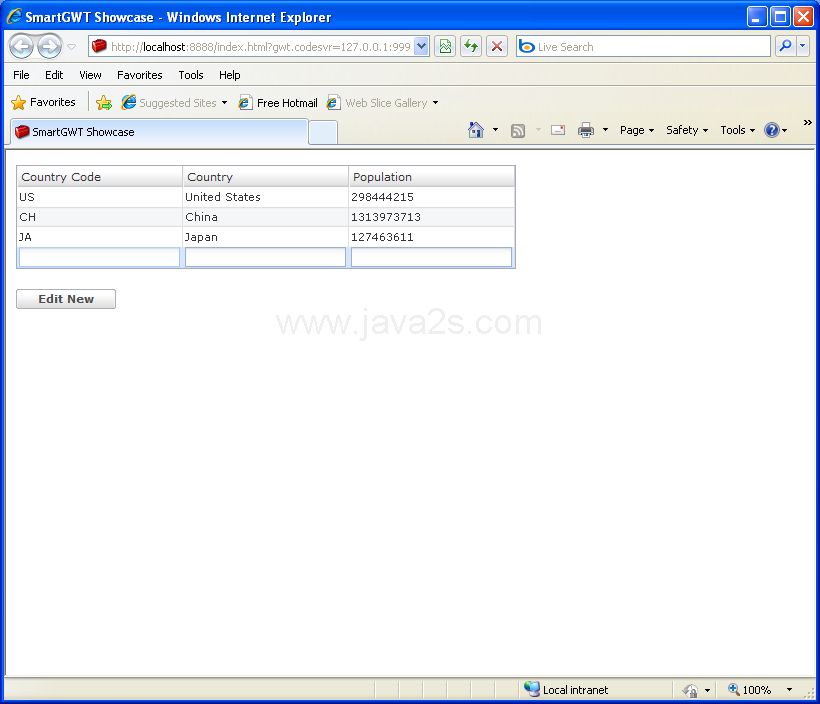Screen dimensions: 820x704
Task: Select the JA code cell
Action: pyautogui.click(x=99, y=237)
